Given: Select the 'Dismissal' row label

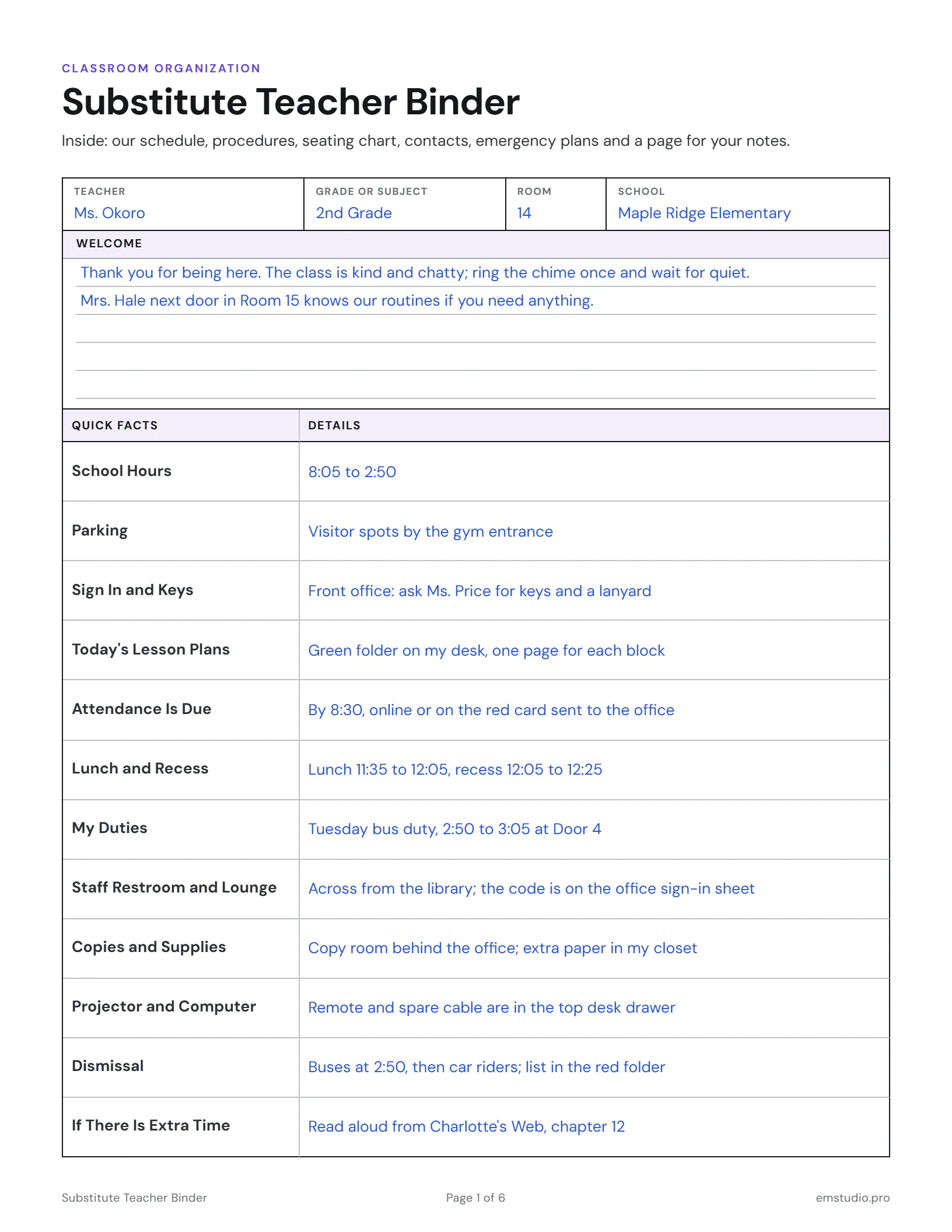Looking at the screenshot, I should (107, 1066).
